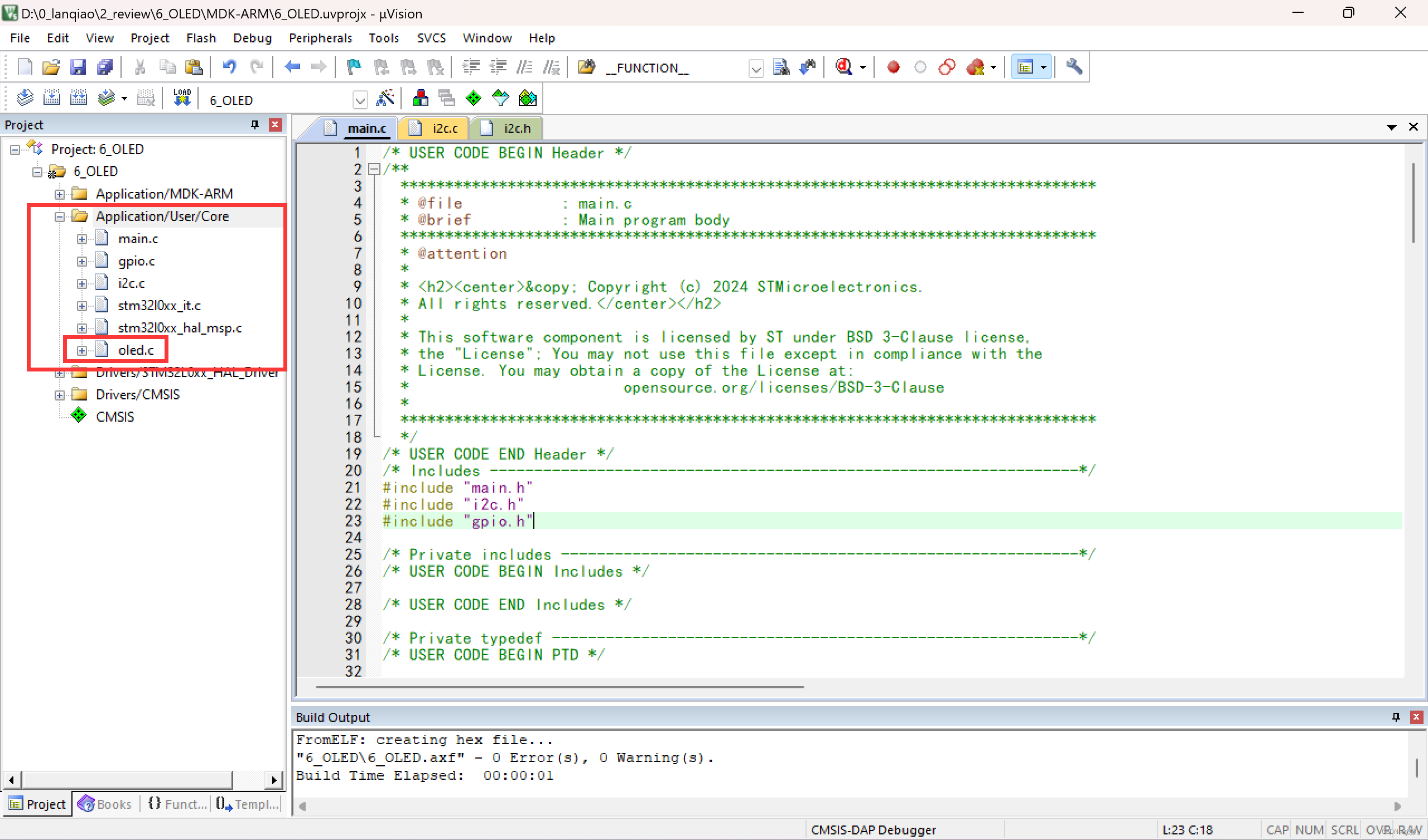
Task: Save all files icon
Action: pos(105,67)
